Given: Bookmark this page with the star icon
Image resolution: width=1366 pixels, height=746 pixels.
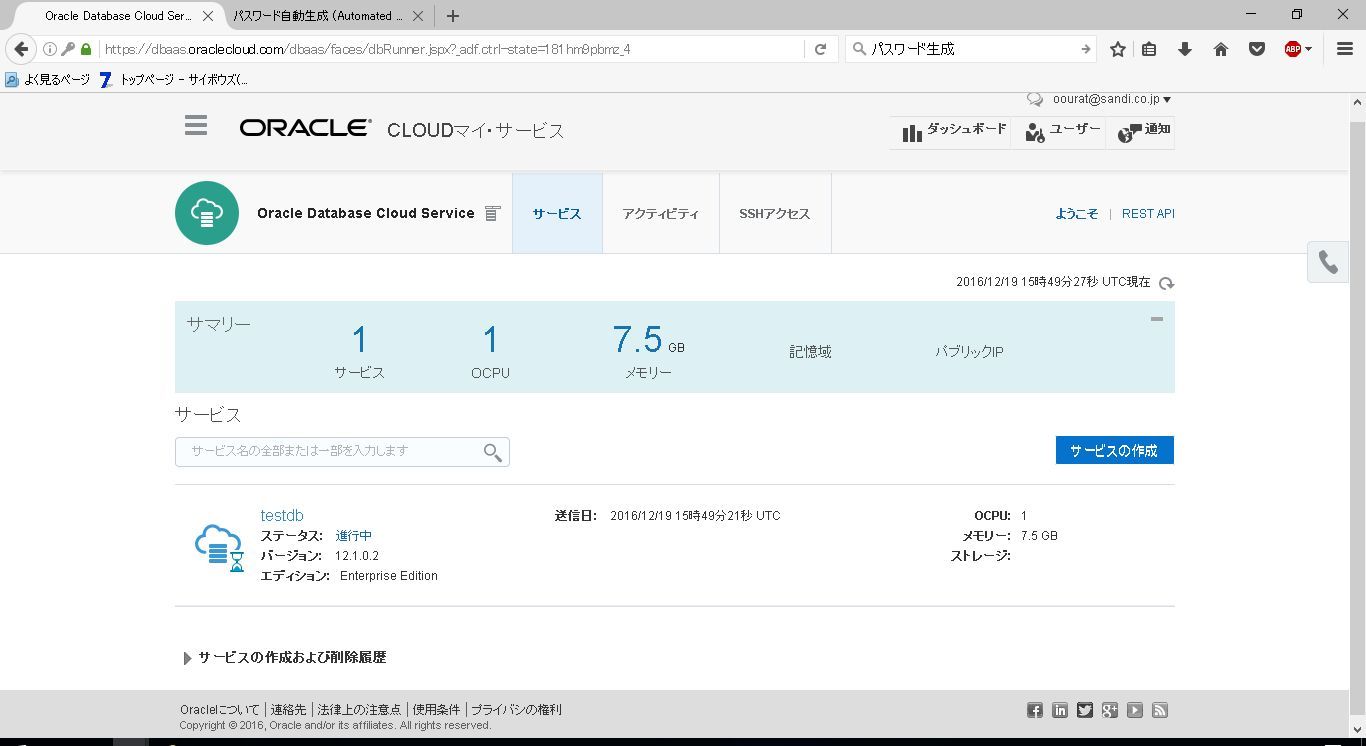Looking at the screenshot, I should [x=1118, y=49].
